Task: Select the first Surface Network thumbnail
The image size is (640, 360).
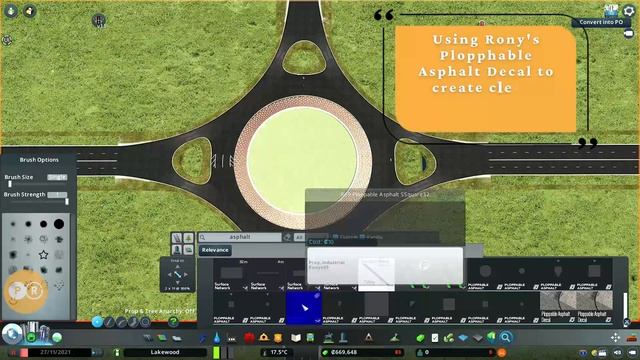Action: click(x=231, y=275)
